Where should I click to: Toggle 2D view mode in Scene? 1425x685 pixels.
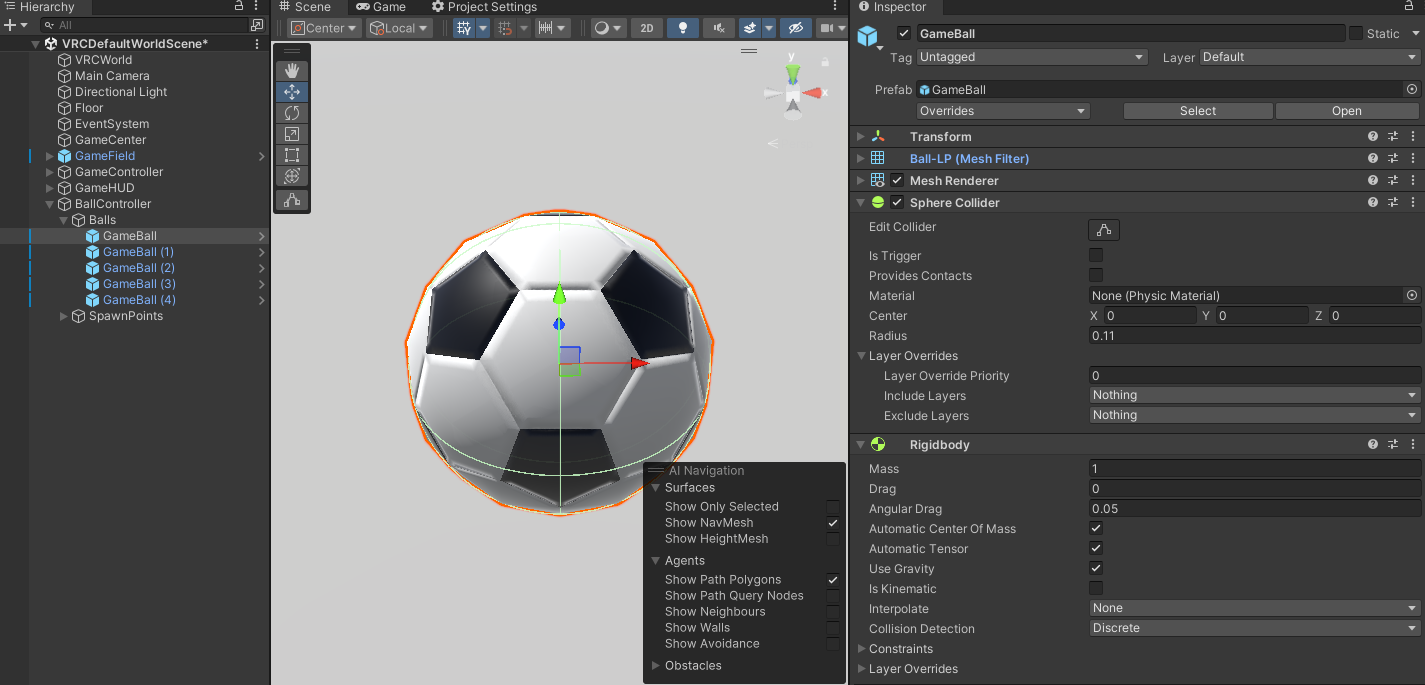pyautogui.click(x=647, y=28)
